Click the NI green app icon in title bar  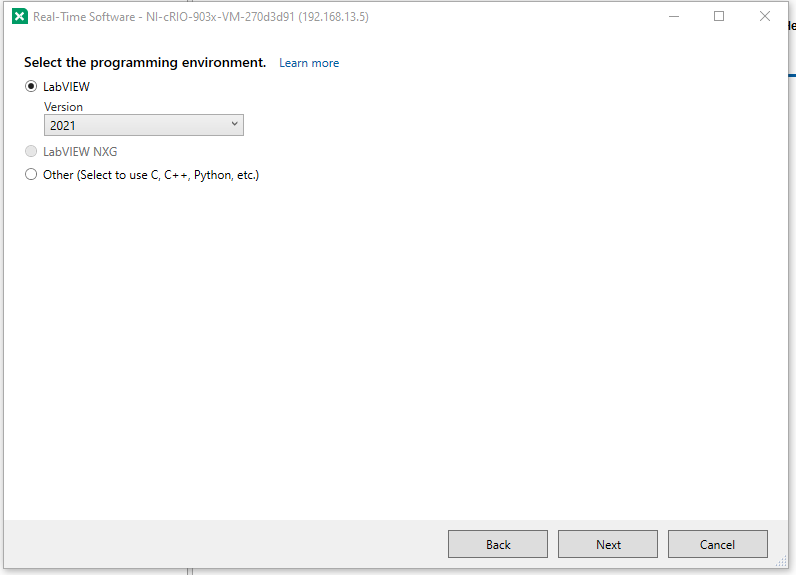pyautogui.click(x=20, y=16)
